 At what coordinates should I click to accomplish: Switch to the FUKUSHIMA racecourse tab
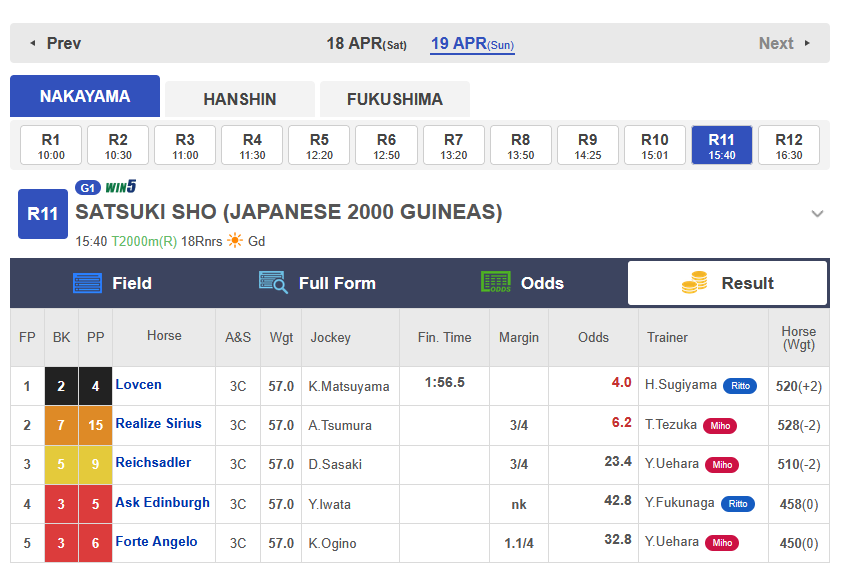coord(395,99)
